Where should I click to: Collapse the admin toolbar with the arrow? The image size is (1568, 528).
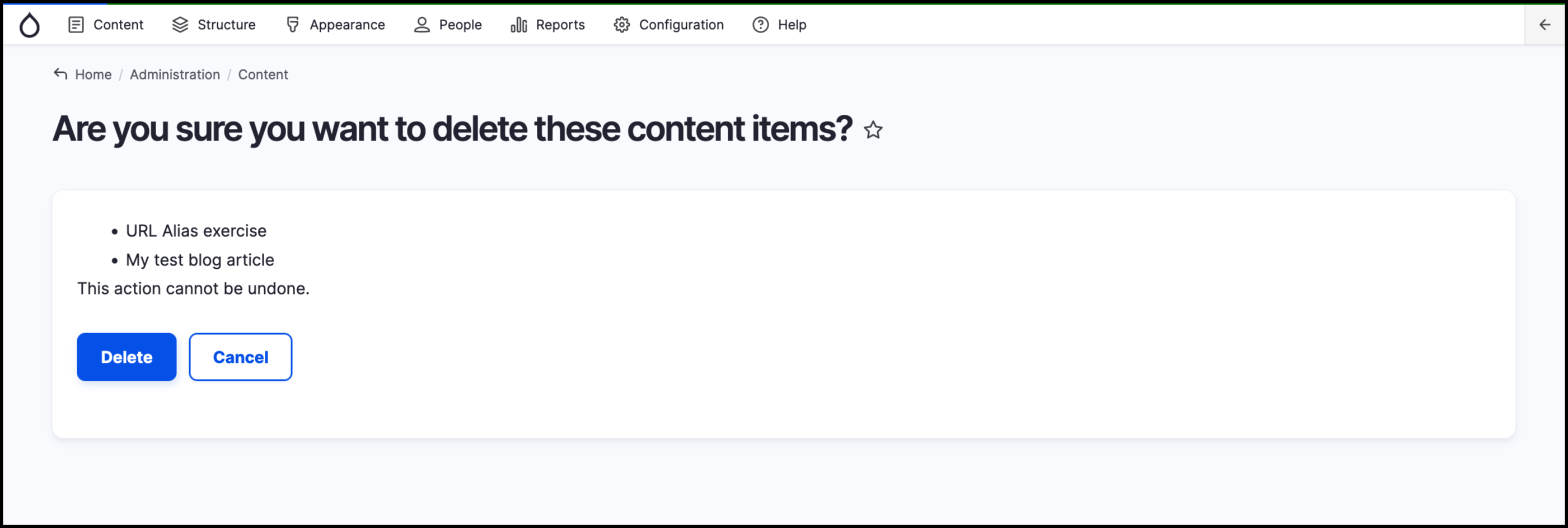click(1545, 25)
